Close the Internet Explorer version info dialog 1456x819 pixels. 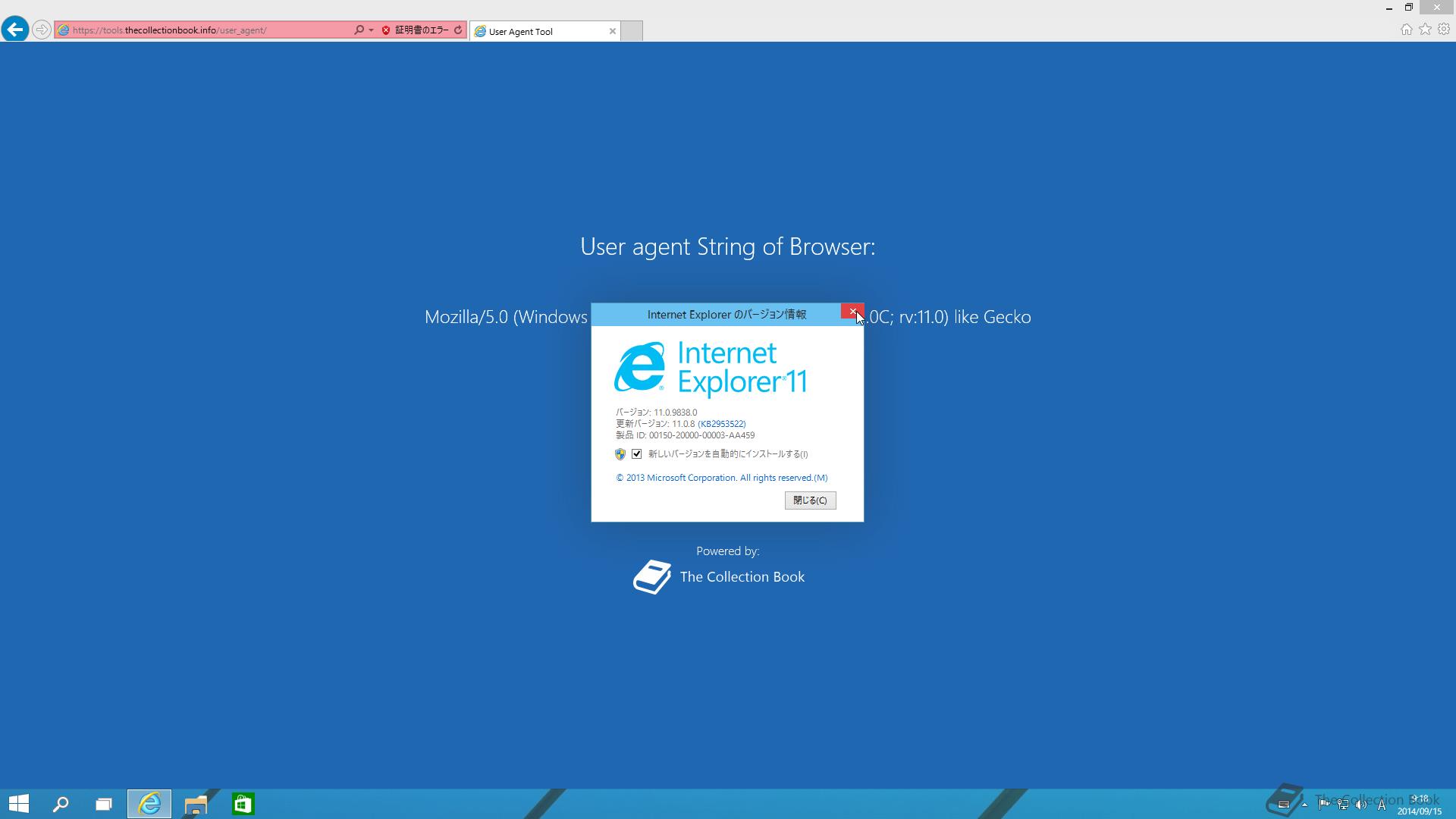pos(852,312)
